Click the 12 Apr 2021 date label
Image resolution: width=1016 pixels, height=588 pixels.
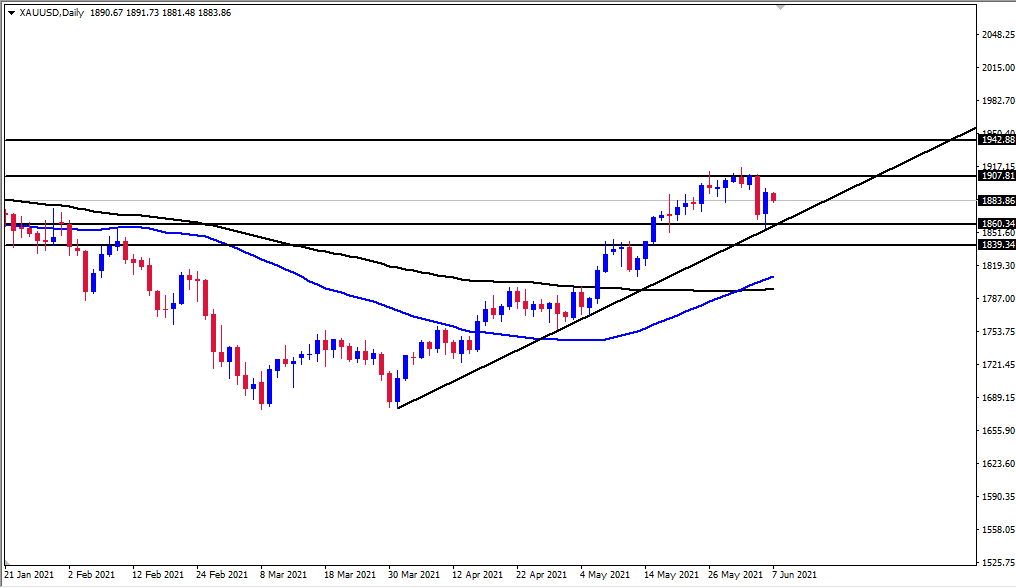478,575
